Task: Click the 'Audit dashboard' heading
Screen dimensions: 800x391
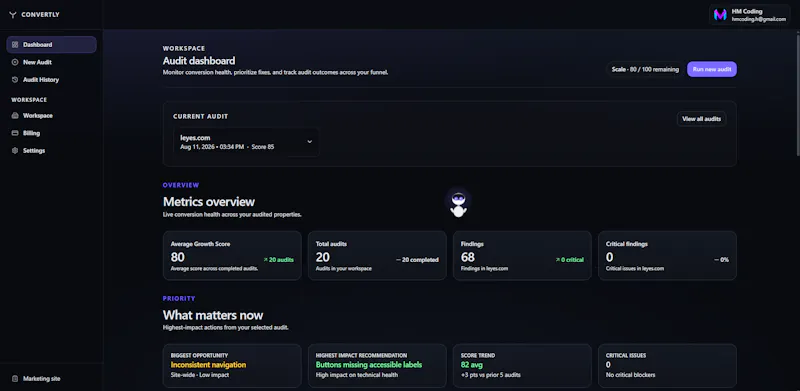Action: point(199,61)
